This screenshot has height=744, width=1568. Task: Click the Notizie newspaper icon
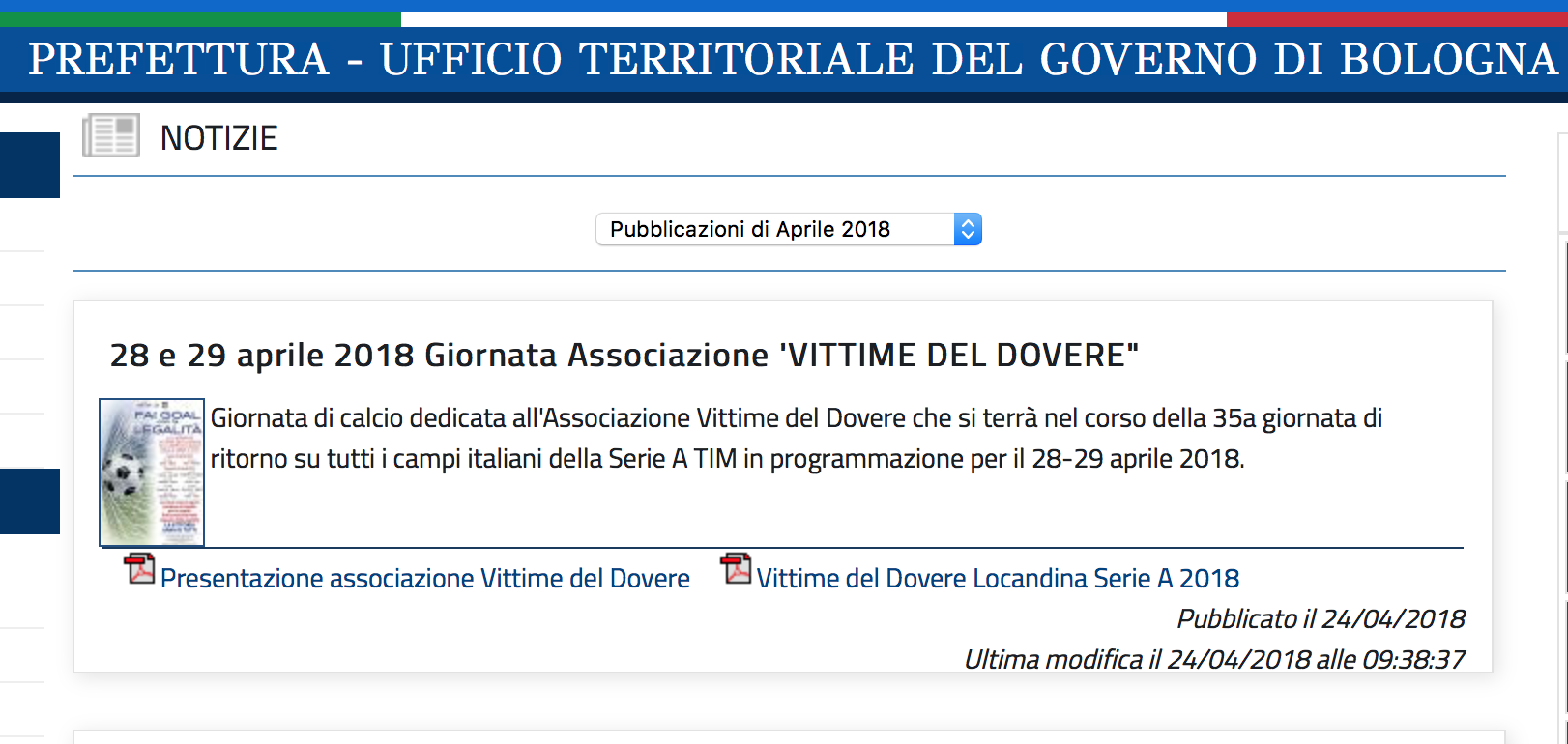click(111, 136)
